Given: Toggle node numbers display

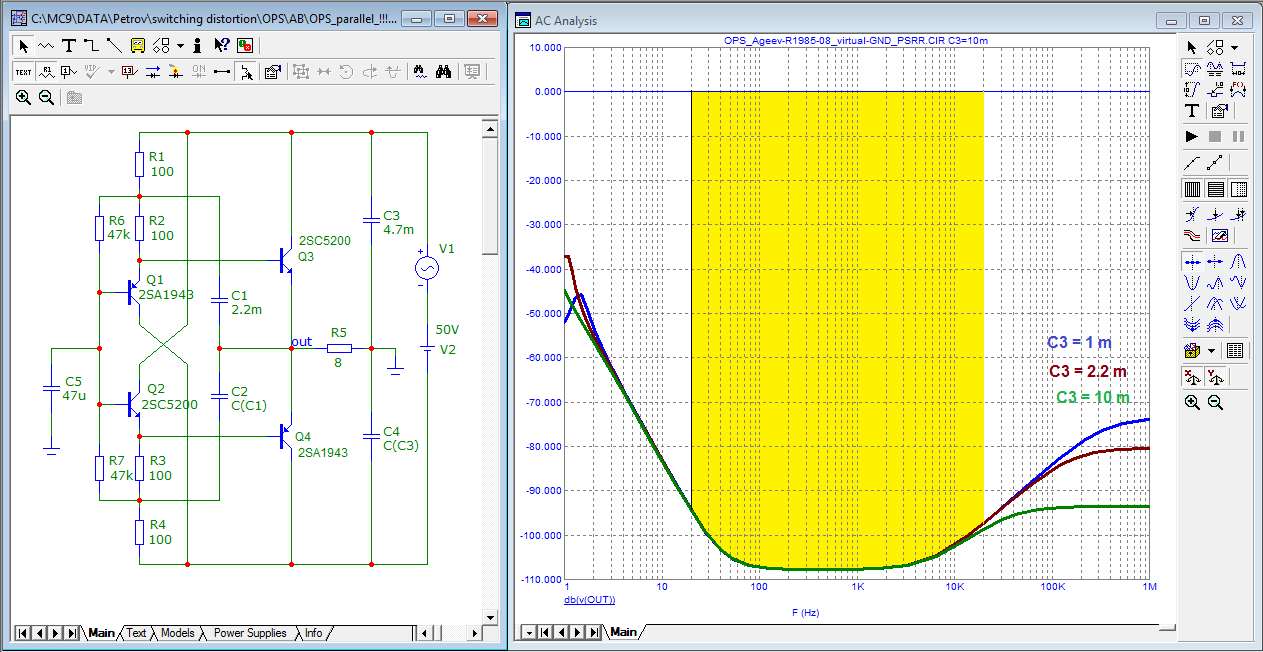Looking at the screenshot, I should pyautogui.click(x=67, y=71).
